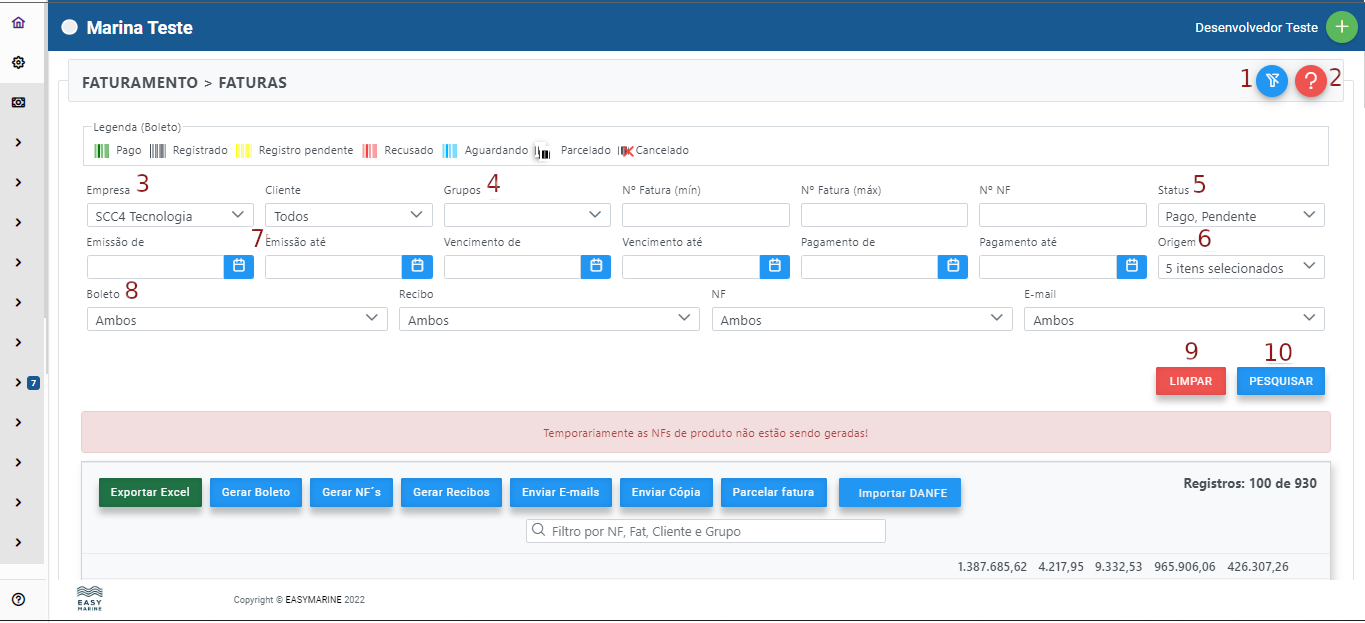
Task: Expand the sidebar menu item with badge 7
Action: pos(19,382)
